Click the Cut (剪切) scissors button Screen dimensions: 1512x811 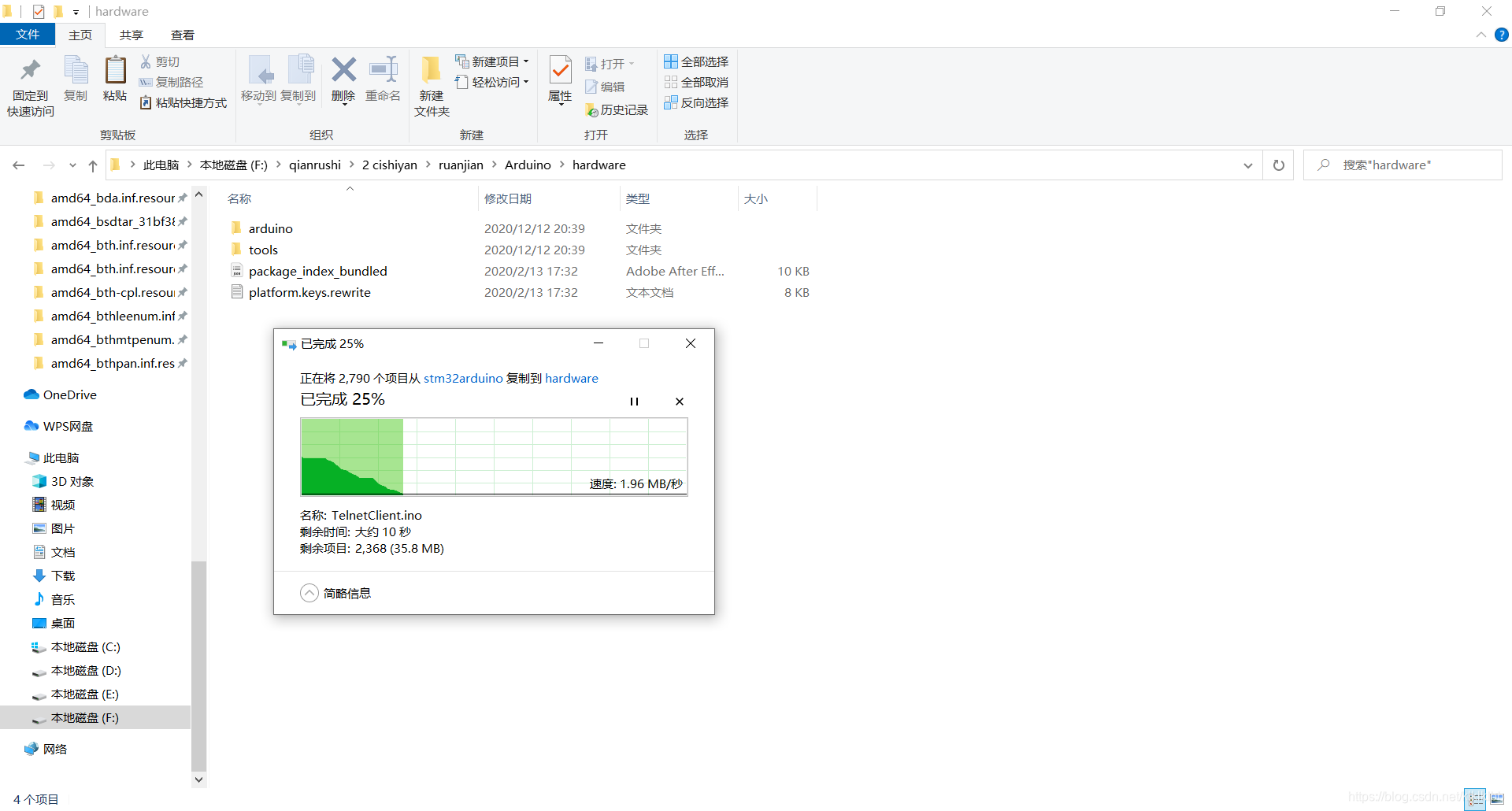pyautogui.click(x=161, y=61)
